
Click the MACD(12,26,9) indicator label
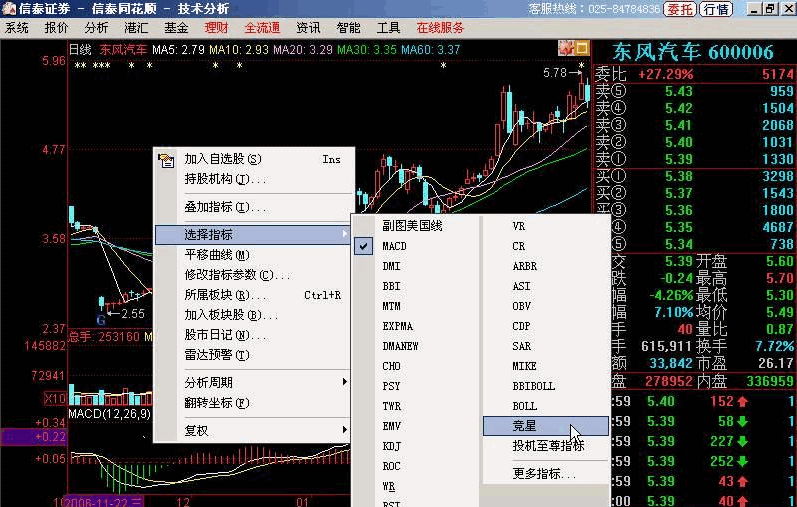click(x=110, y=414)
